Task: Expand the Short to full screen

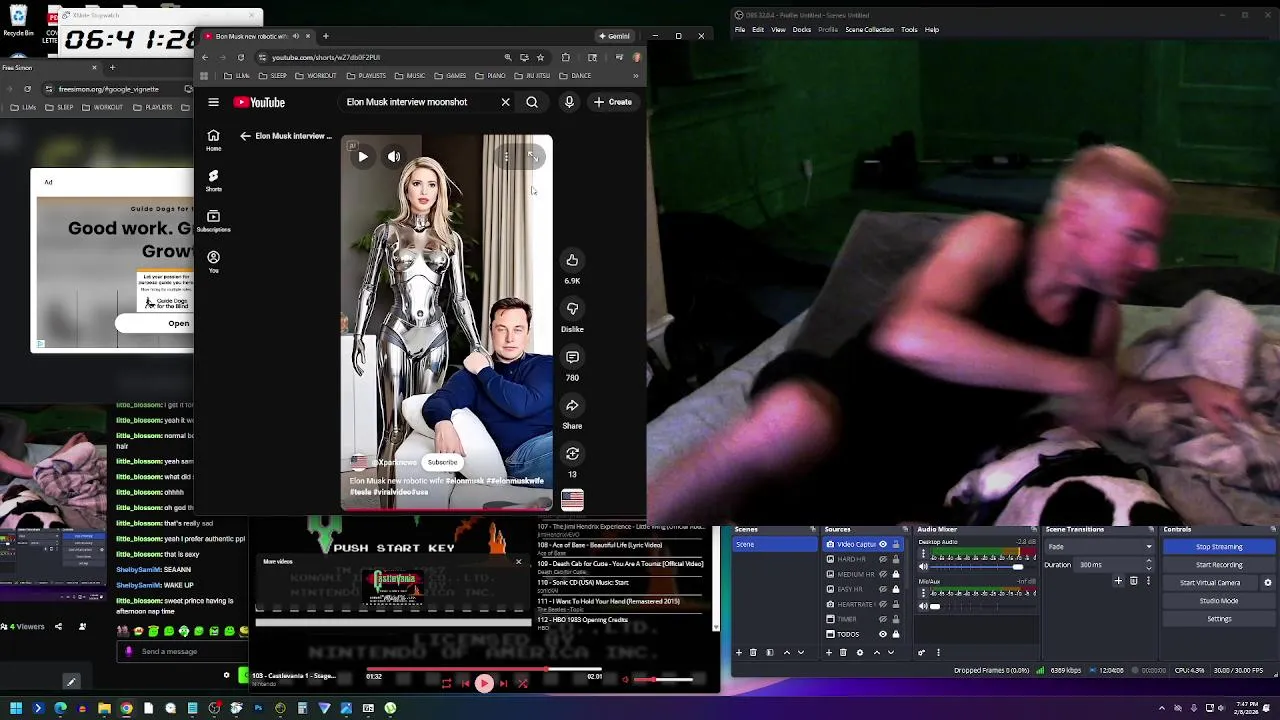Action: (x=533, y=157)
